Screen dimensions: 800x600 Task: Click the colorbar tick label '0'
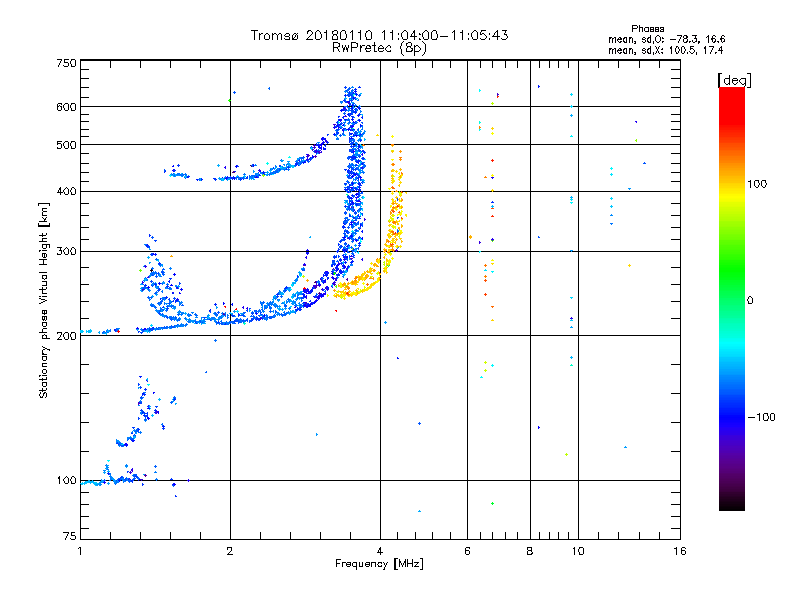(x=750, y=301)
